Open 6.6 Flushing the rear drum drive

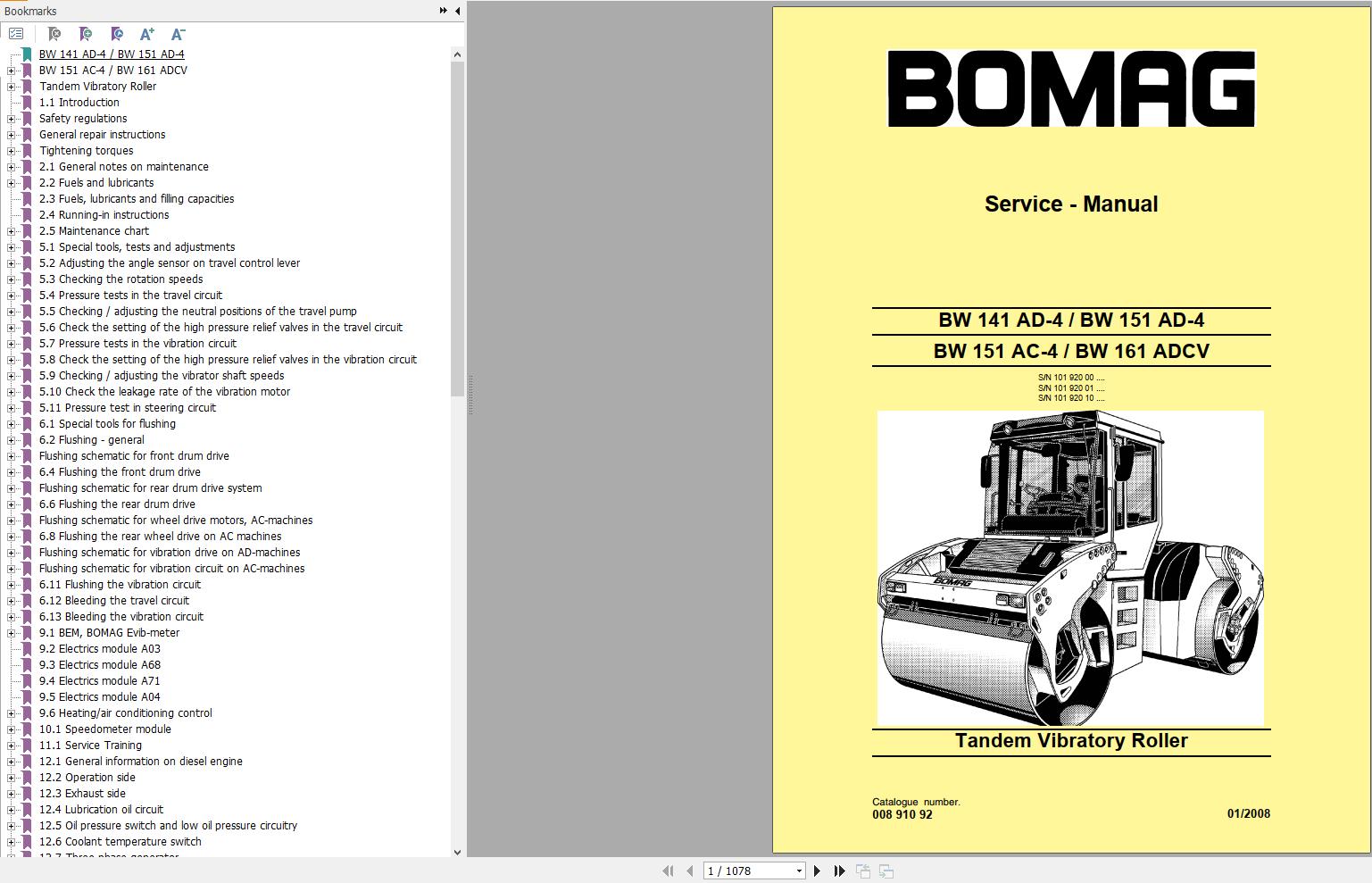point(117,504)
